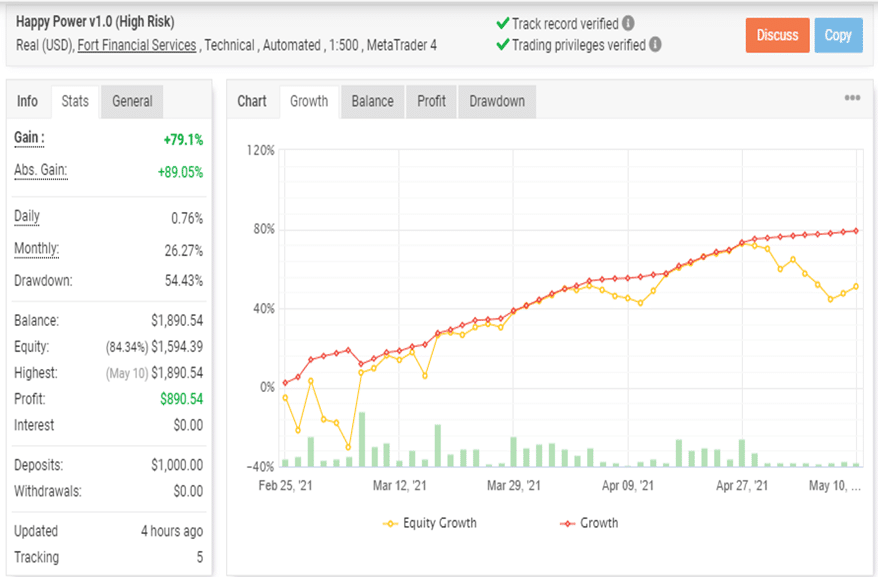This screenshot has width=878, height=577.
Task: Click the orange Discuss button
Action: [777, 35]
